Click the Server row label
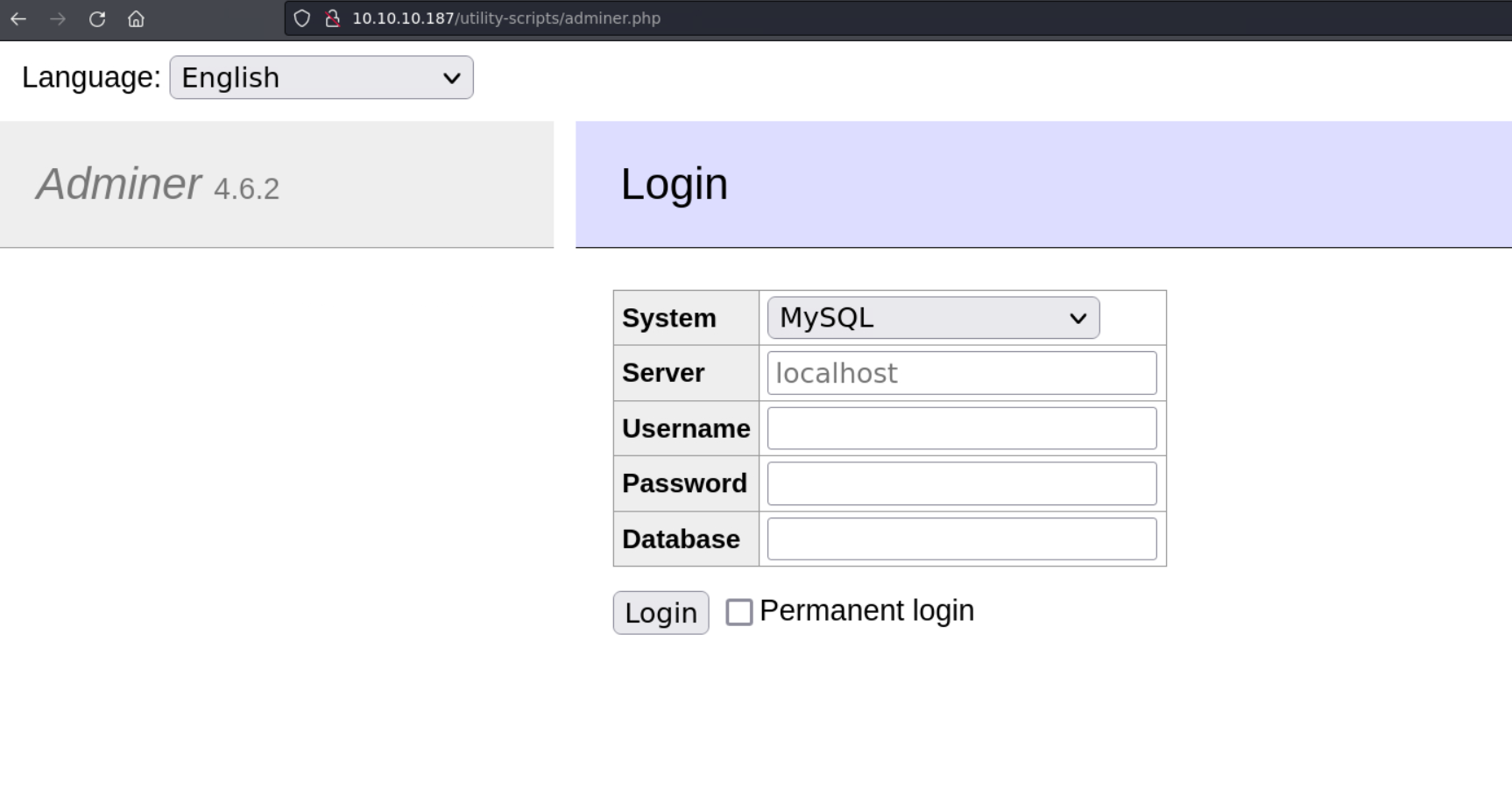The height and width of the screenshot is (789, 1512). tap(663, 373)
